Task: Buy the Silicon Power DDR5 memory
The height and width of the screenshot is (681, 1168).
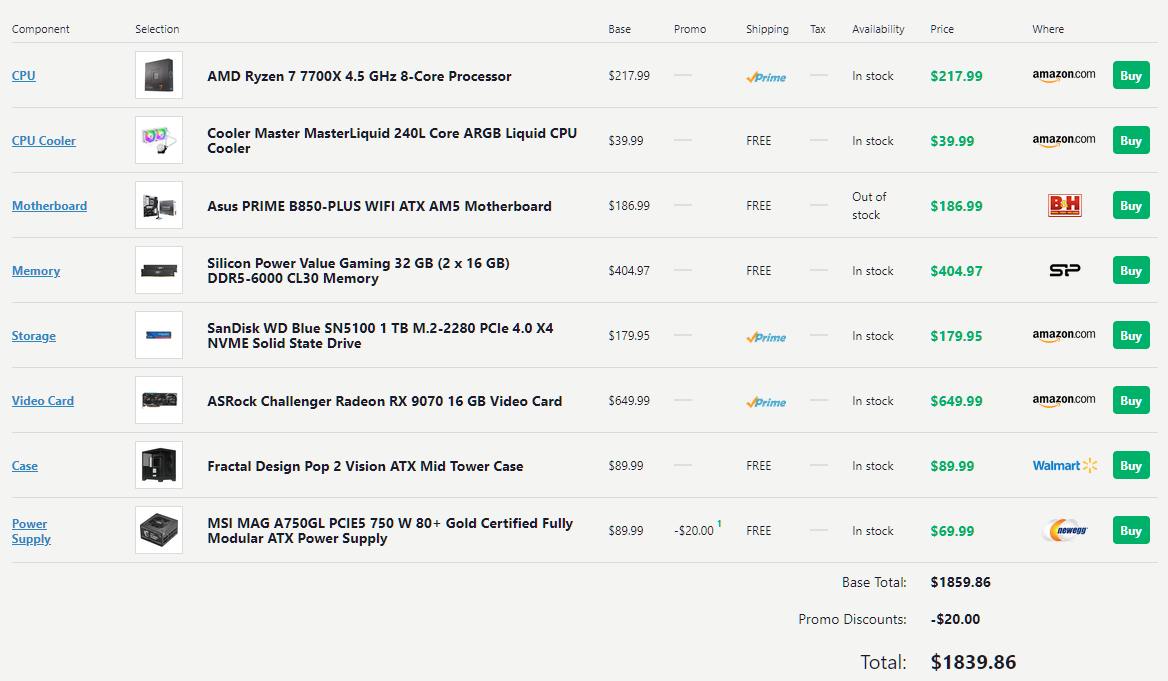Action: point(1131,270)
